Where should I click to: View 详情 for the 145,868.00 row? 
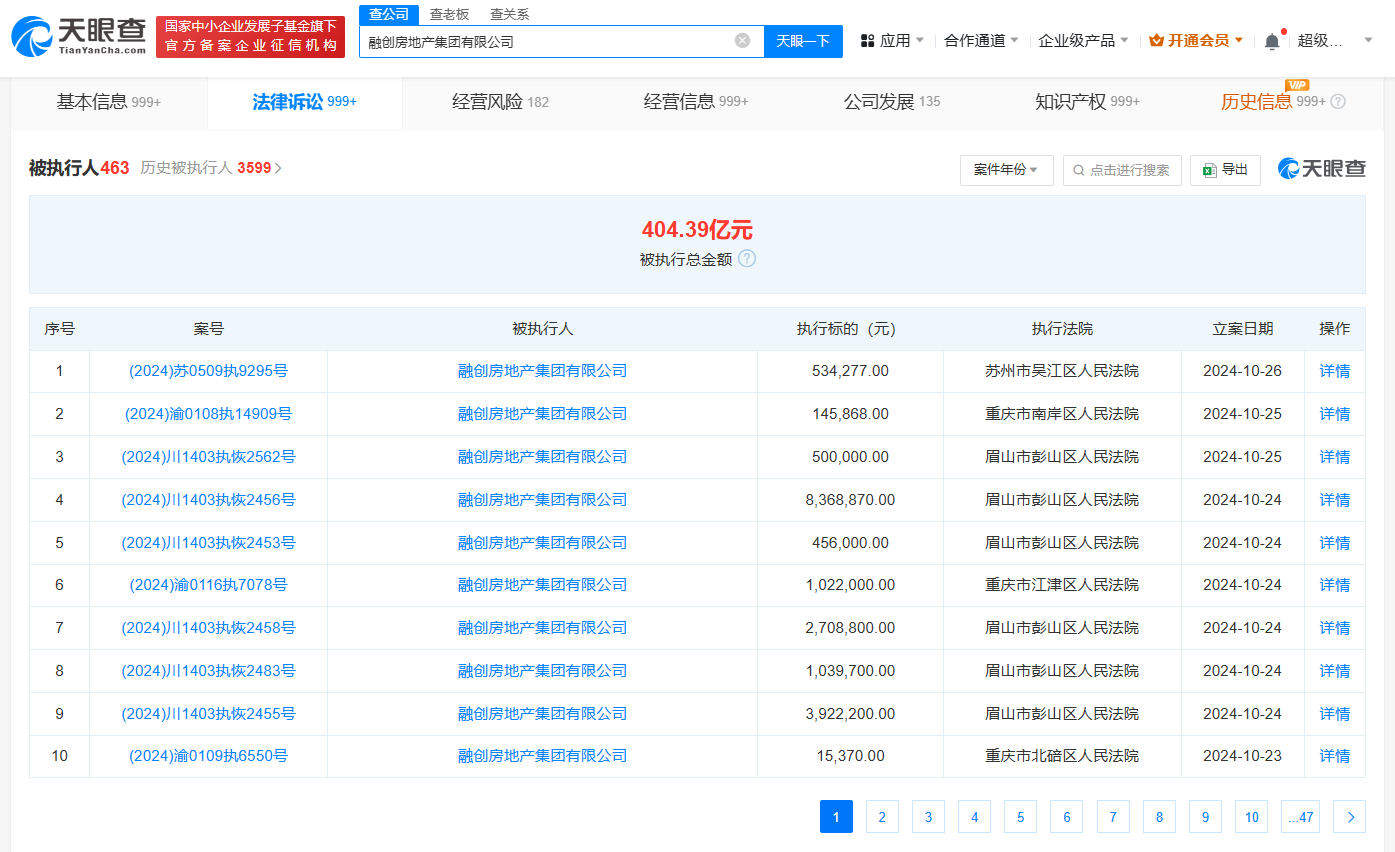tap(1335, 414)
